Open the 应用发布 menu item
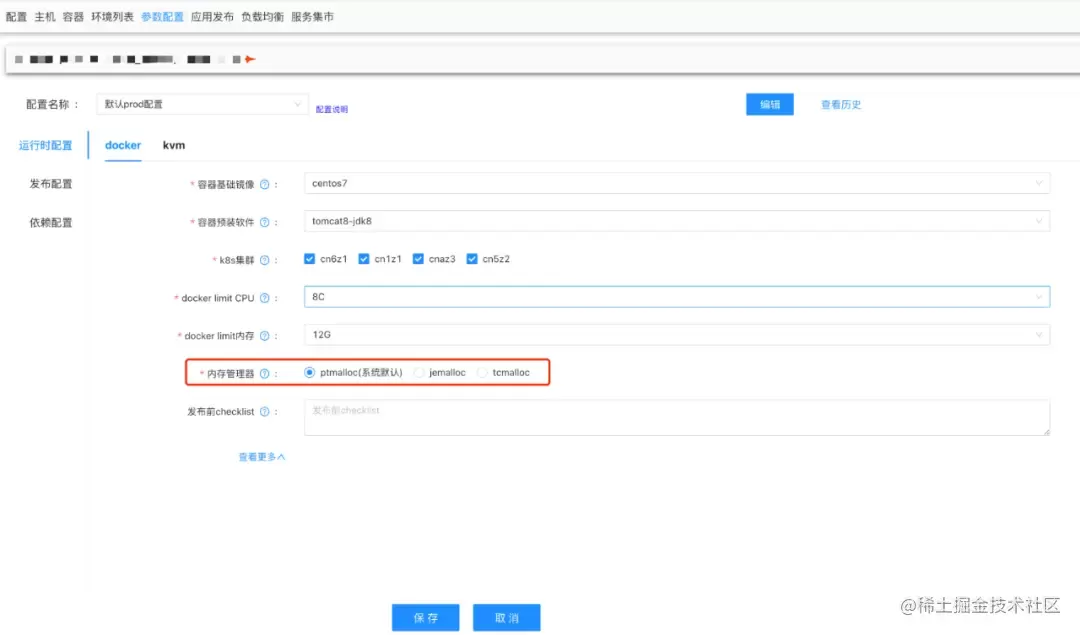1080x635 pixels. point(212,17)
